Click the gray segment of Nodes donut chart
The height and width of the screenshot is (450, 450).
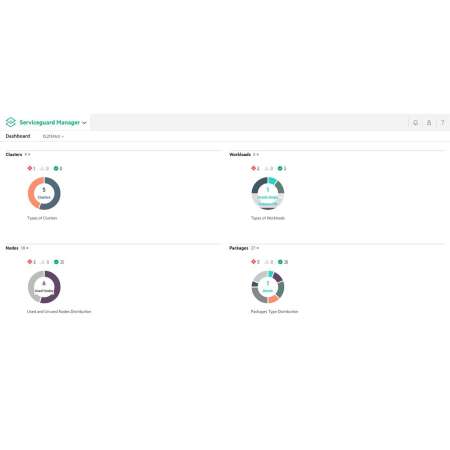tap(31, 287)
